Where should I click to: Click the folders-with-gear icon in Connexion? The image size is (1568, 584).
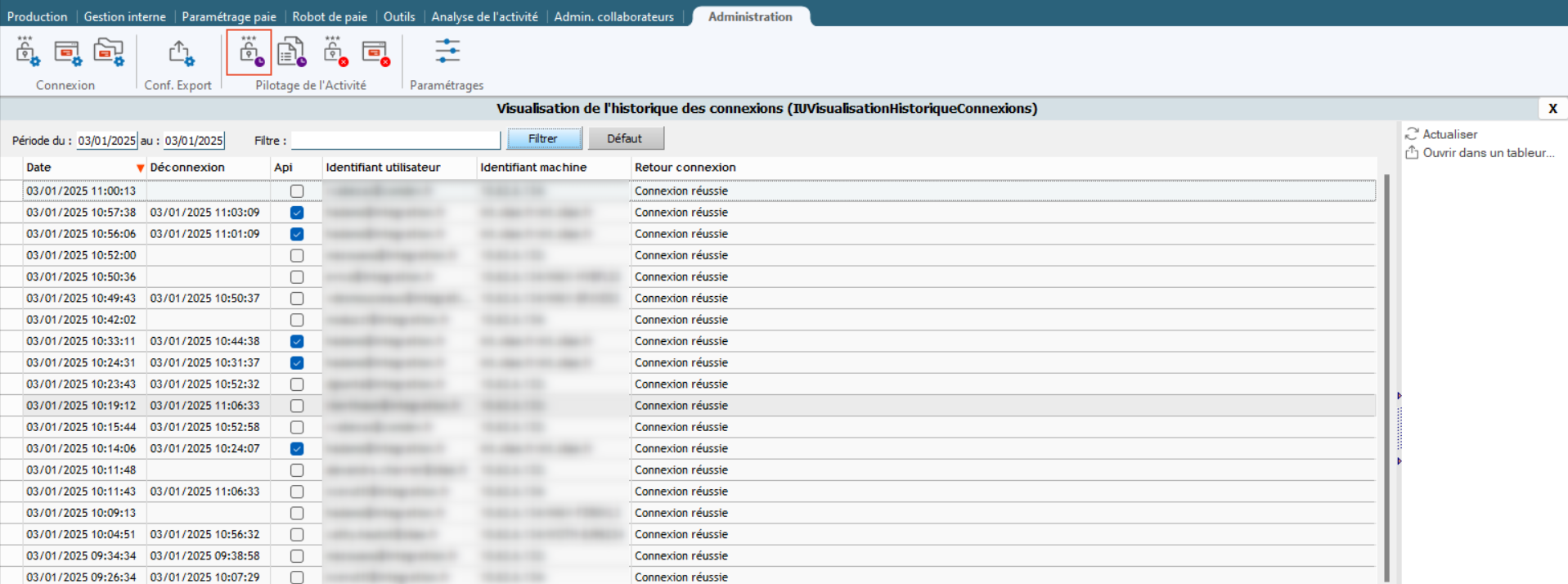point(108,52)
